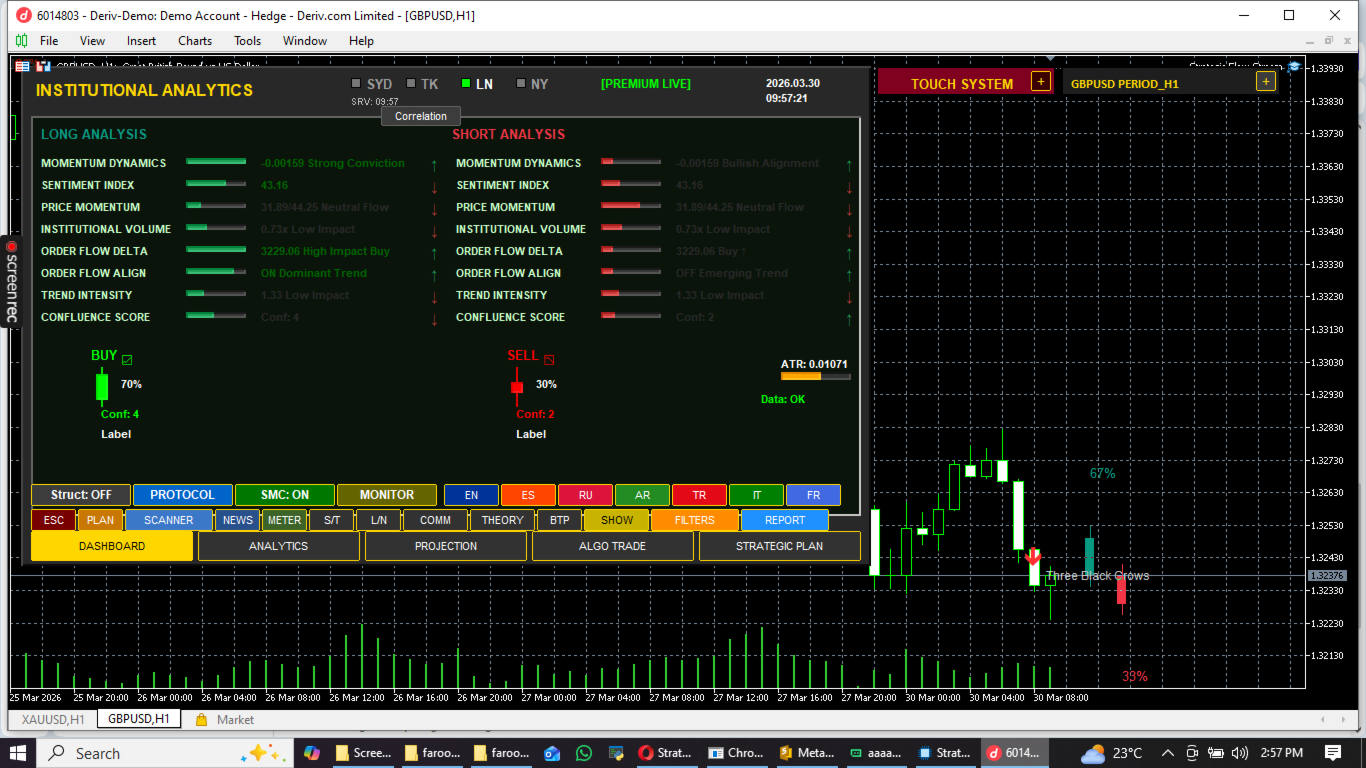Select RU language button
1366x768 pixels.
click(x=585, y=495)
